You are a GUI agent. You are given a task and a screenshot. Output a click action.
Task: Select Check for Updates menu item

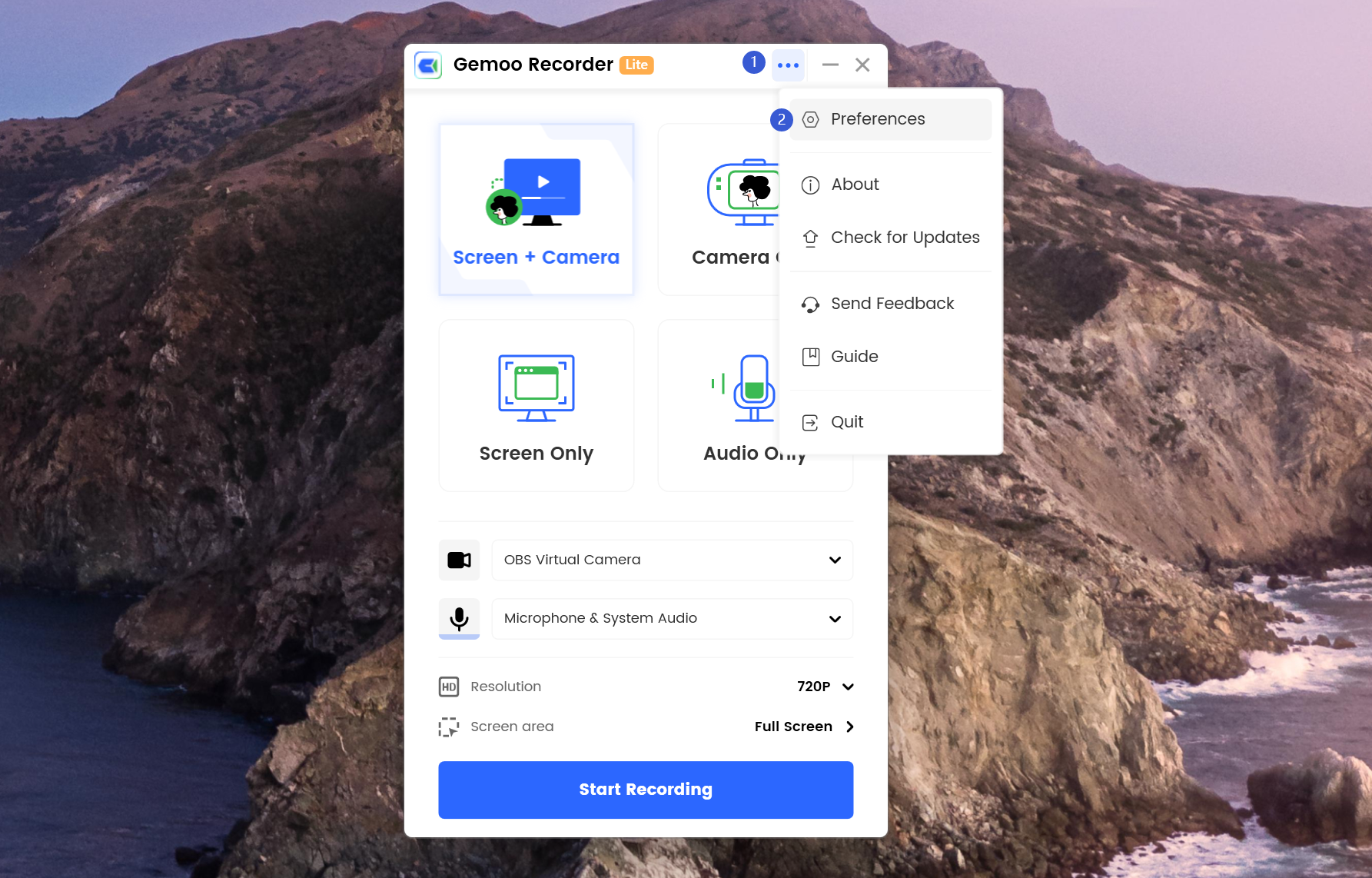[891, 238]
